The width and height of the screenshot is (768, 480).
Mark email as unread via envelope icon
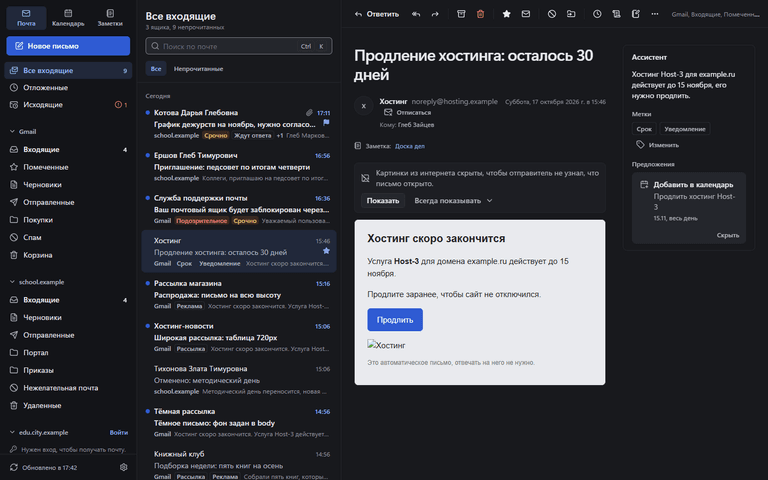pyautogui.click(x=526, y=14)
